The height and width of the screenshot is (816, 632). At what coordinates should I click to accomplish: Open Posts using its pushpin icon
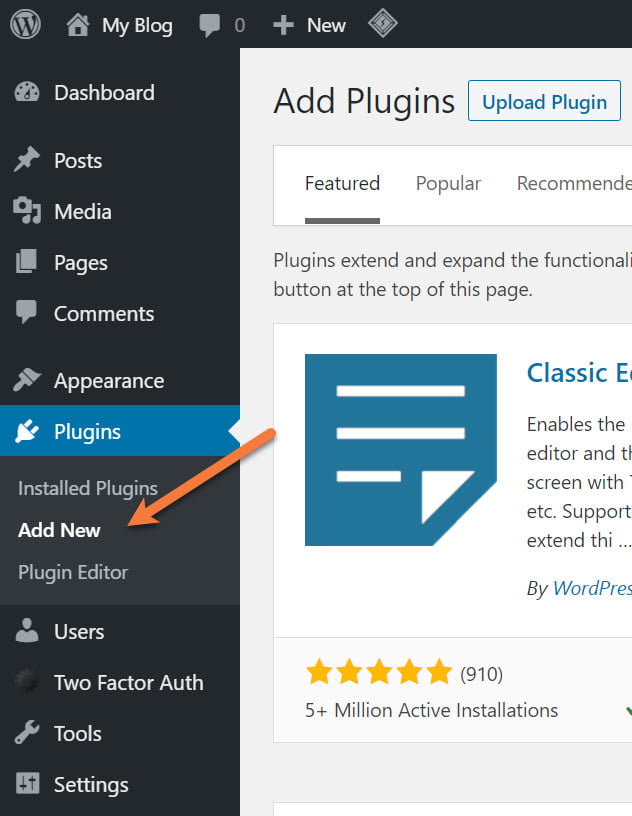pyautogui.click(x=28, y=160)
